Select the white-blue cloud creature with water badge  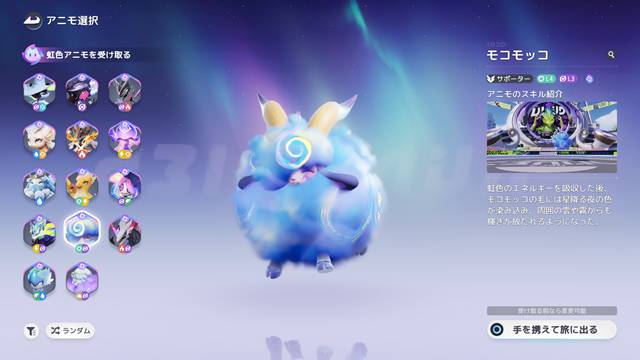click(x=39, y=187)
